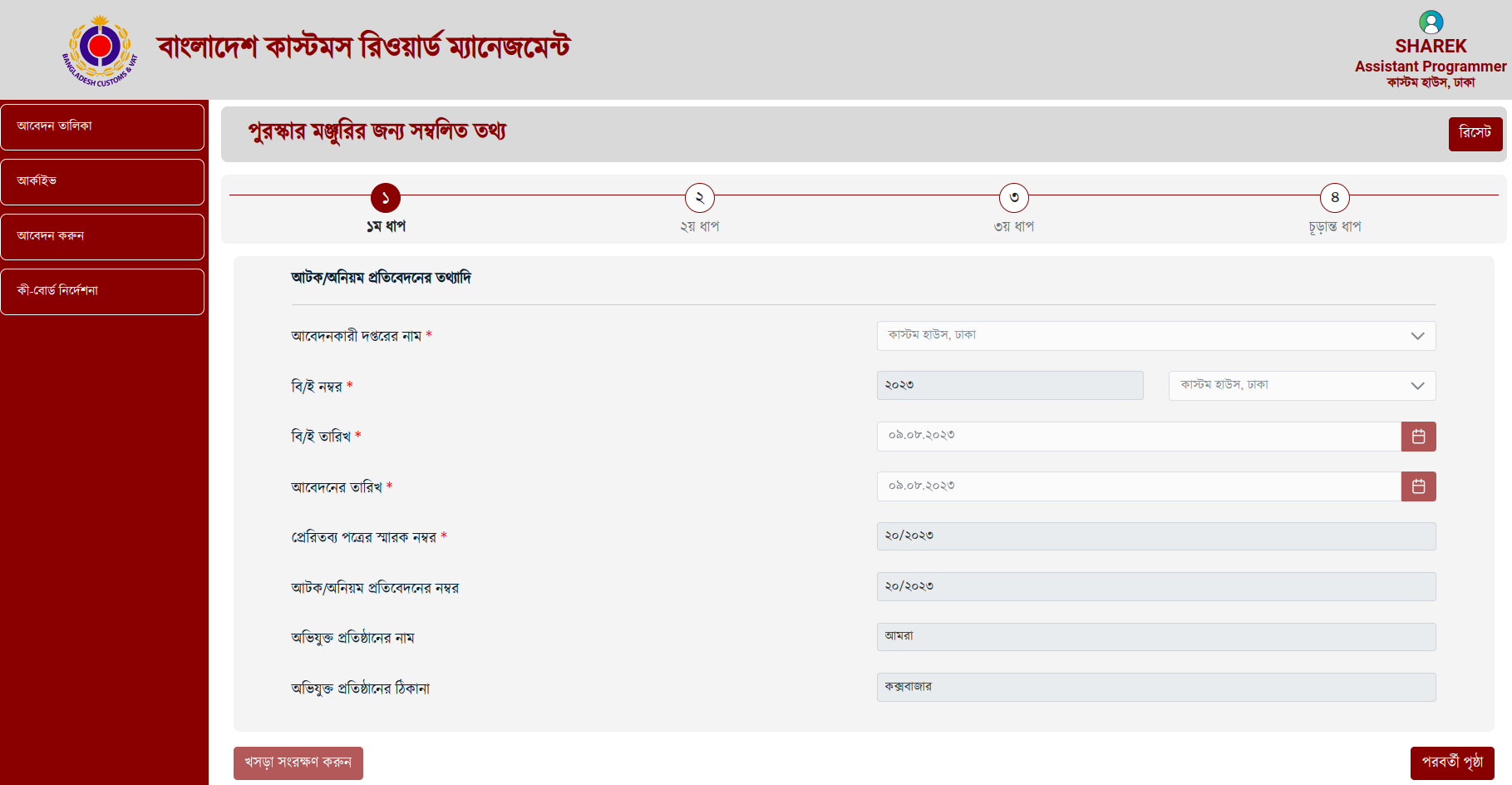1512x785 pixels.
Task: Click the ৩য় ধাপ step label
Action: 1014,226
